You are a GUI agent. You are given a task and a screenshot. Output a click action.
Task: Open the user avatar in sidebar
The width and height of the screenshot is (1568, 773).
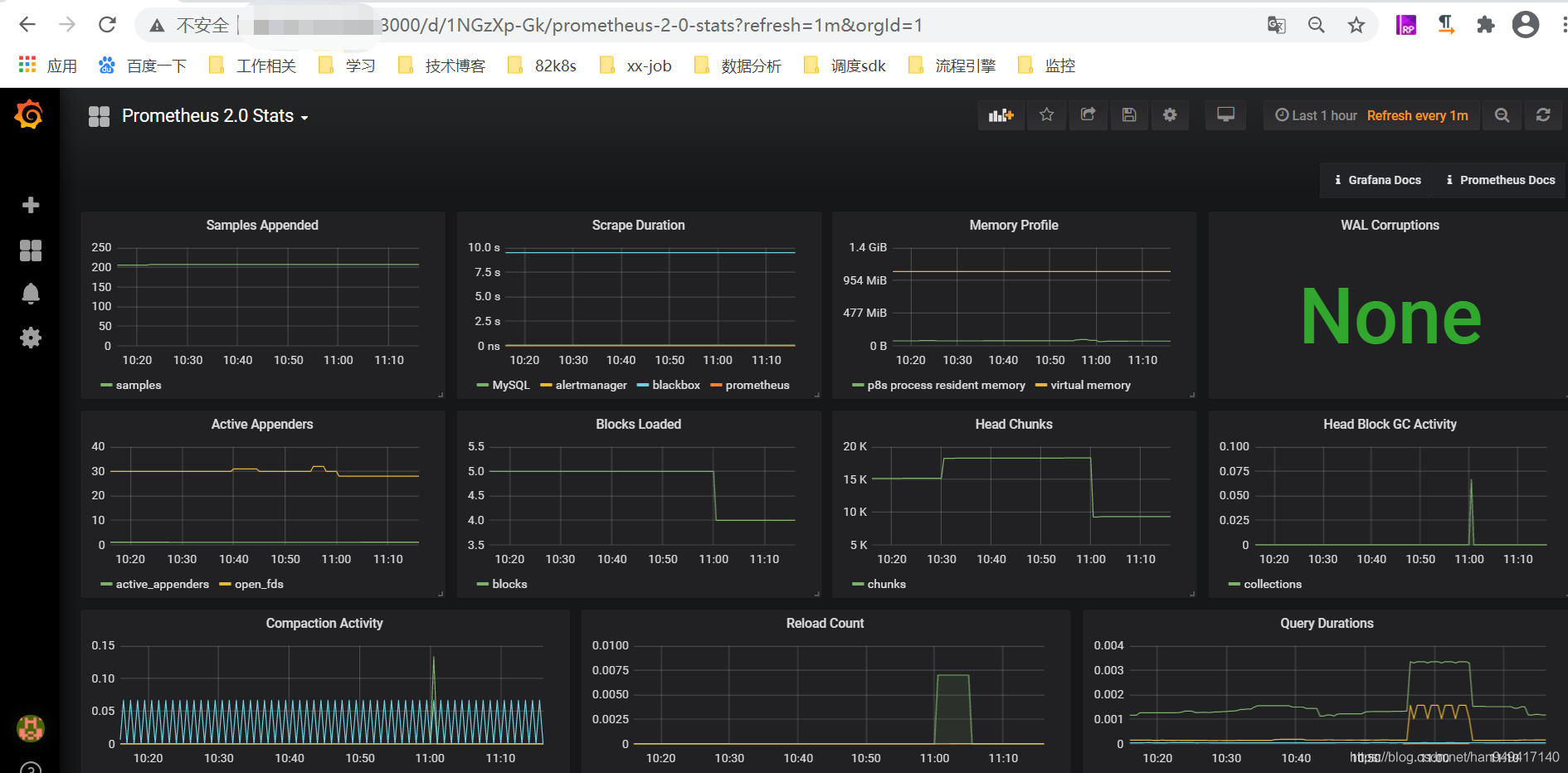[x=31, y=729]
